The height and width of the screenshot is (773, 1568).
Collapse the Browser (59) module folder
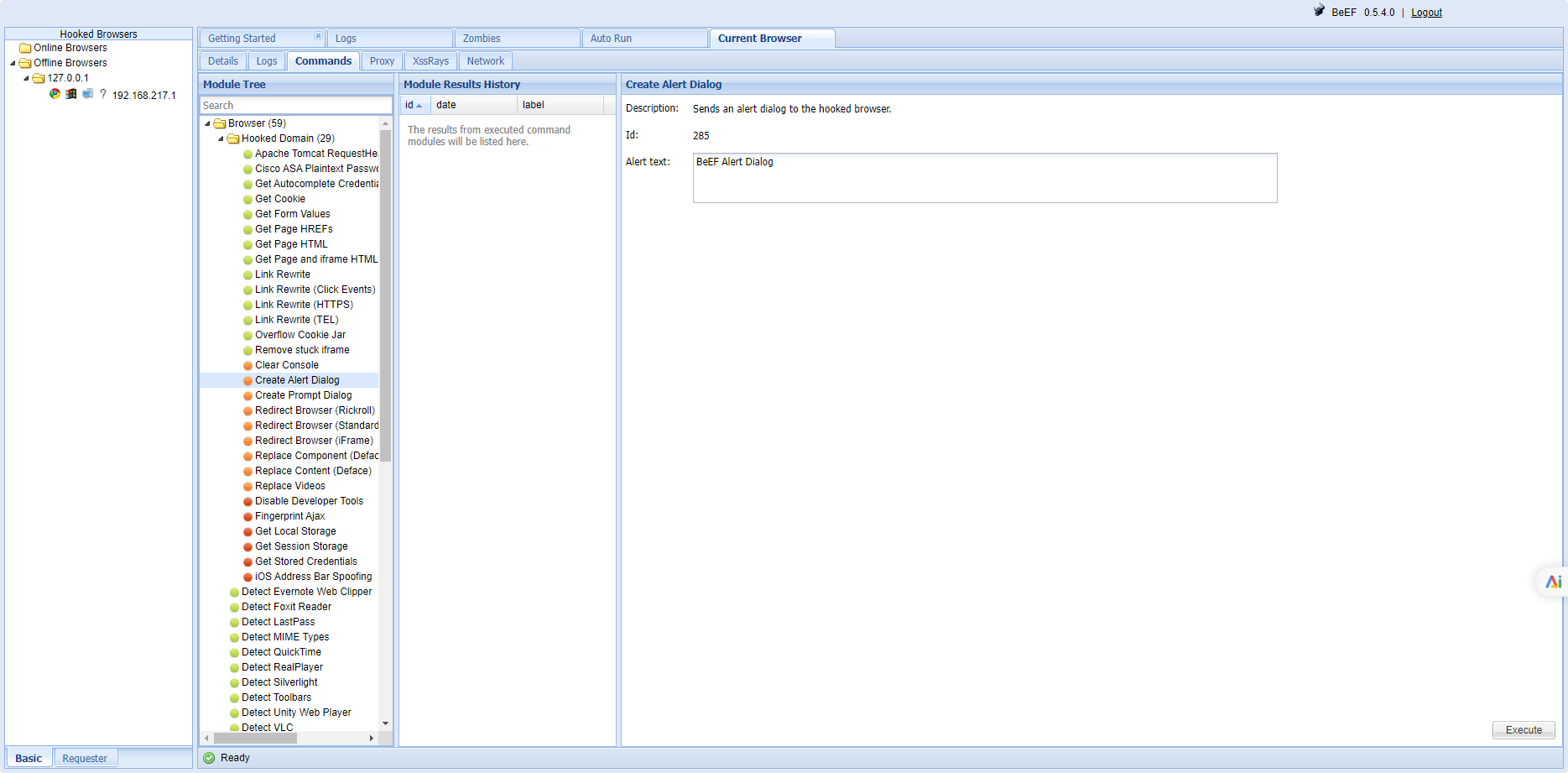[x=207, y=123]
